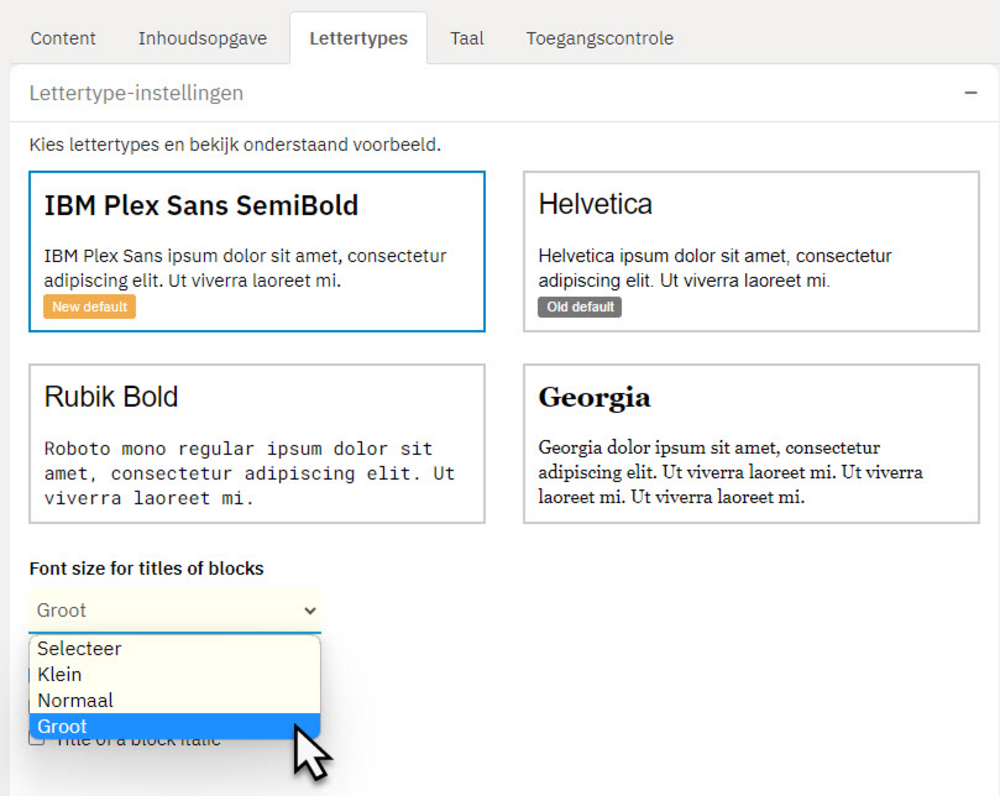Select the Lettertypes tab
This screenshot has width=1000, height=796.
coord(358,38)
